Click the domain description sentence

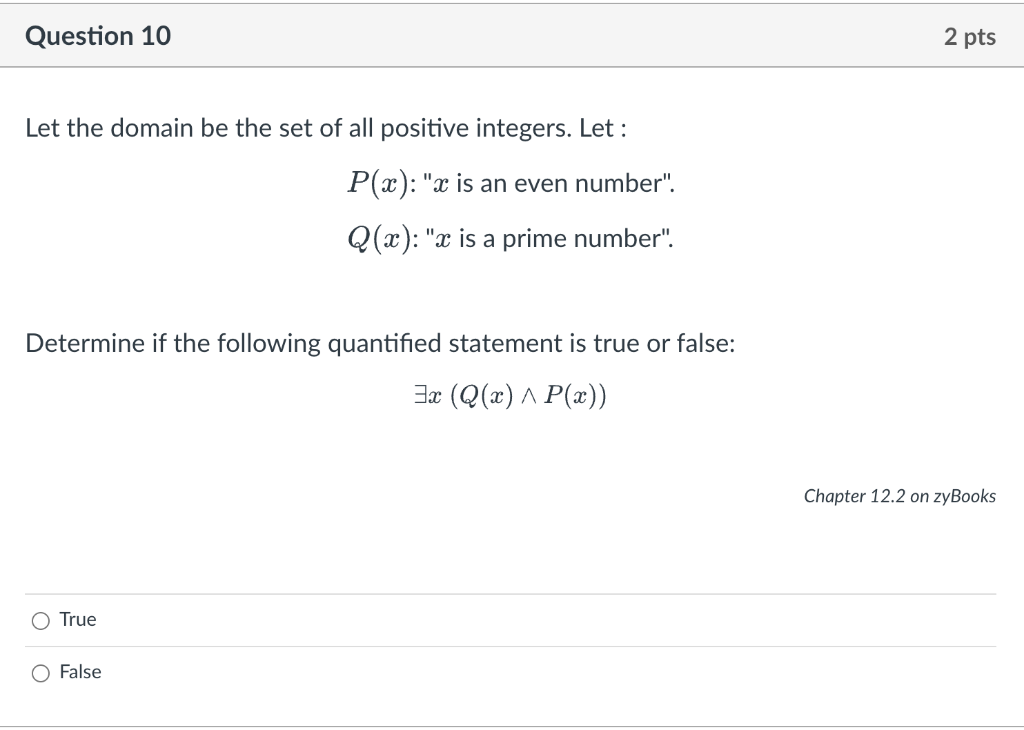pos(325,127)
